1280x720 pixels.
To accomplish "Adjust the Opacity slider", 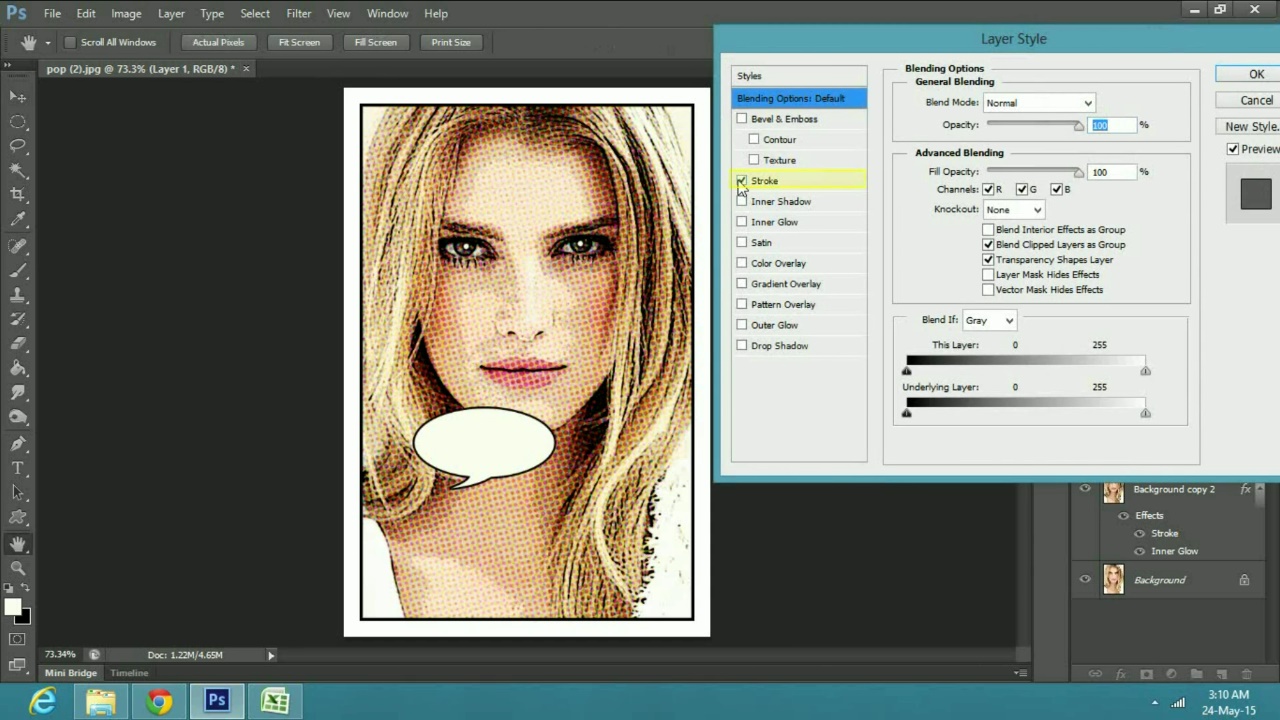I will (x=1078, y=126).
